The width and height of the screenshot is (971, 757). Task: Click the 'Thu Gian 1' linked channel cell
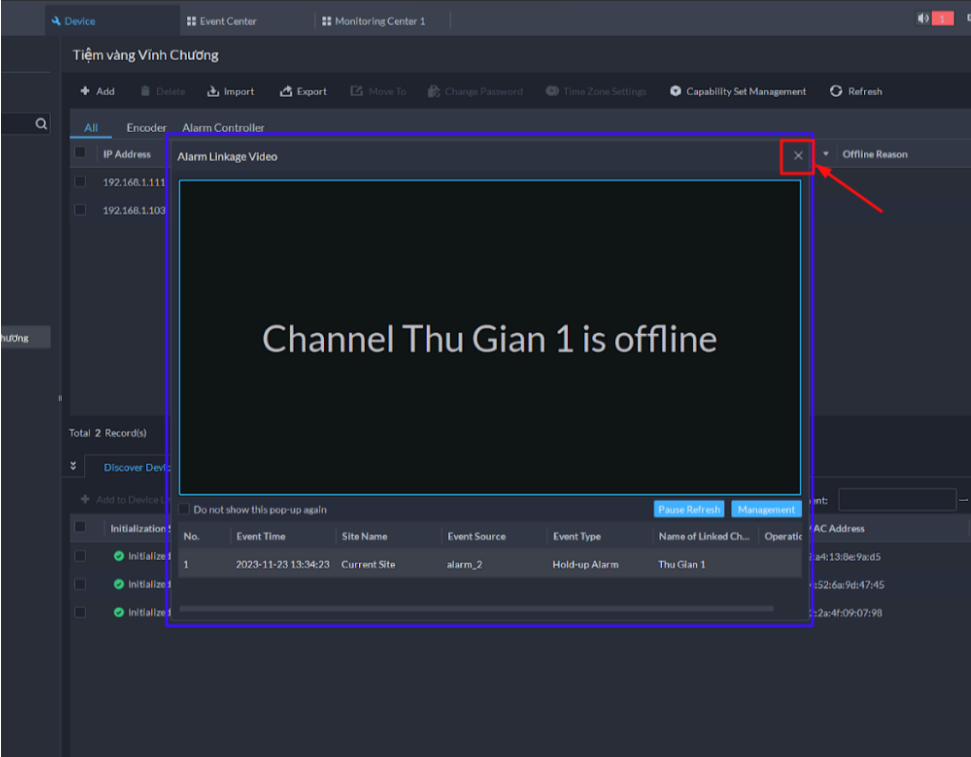(681, 564)
